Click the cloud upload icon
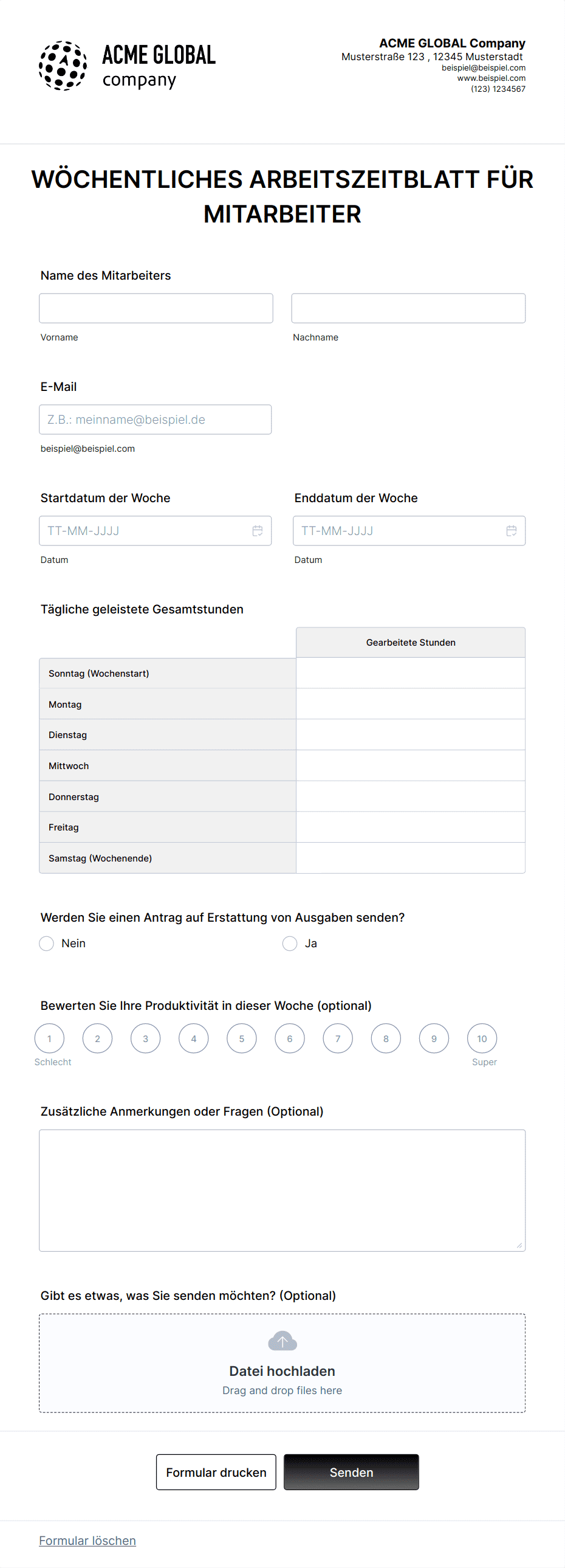565x1568 pixels. click(x=282, y=1341)
